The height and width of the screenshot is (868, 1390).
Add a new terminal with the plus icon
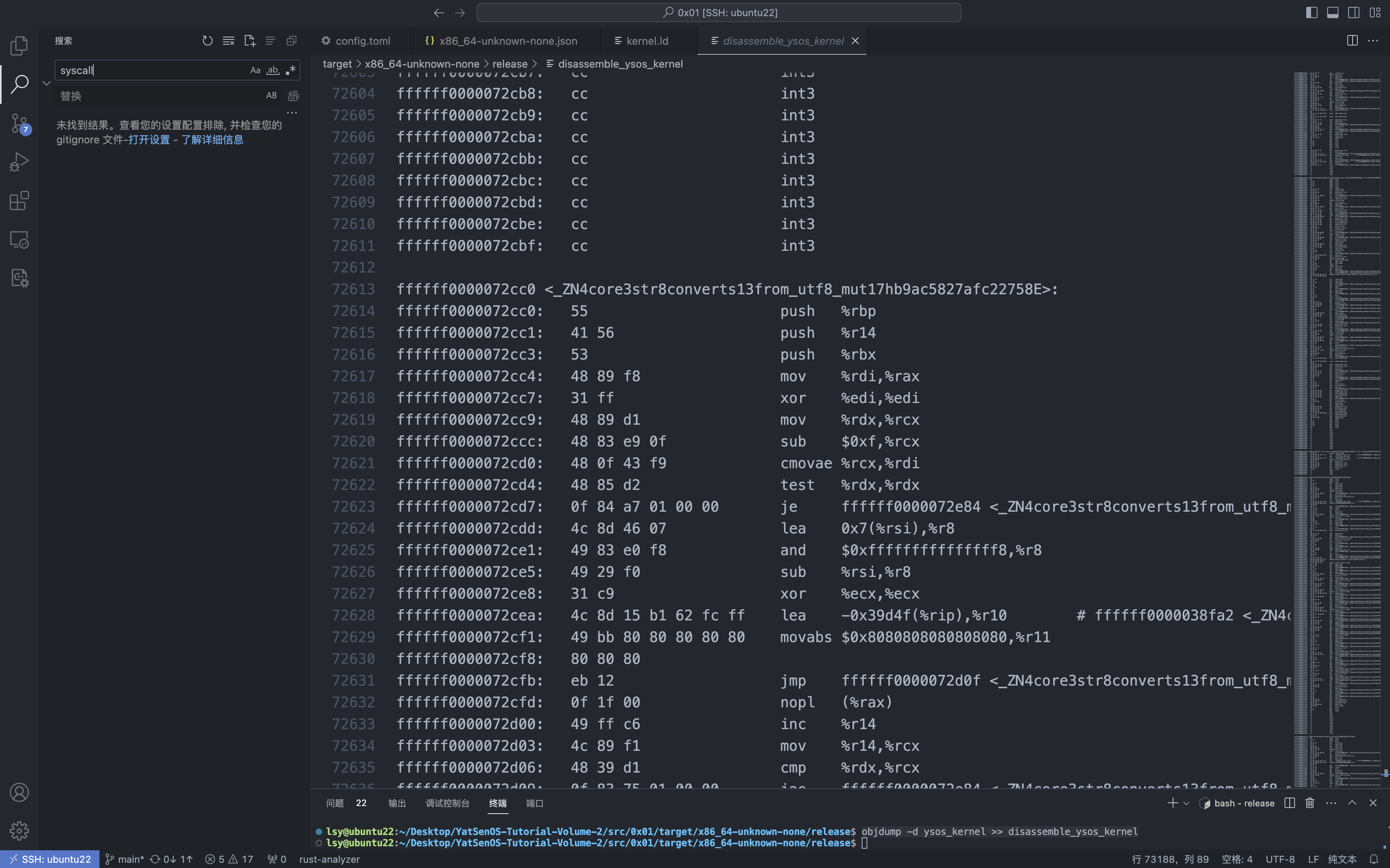point(1173,803)
